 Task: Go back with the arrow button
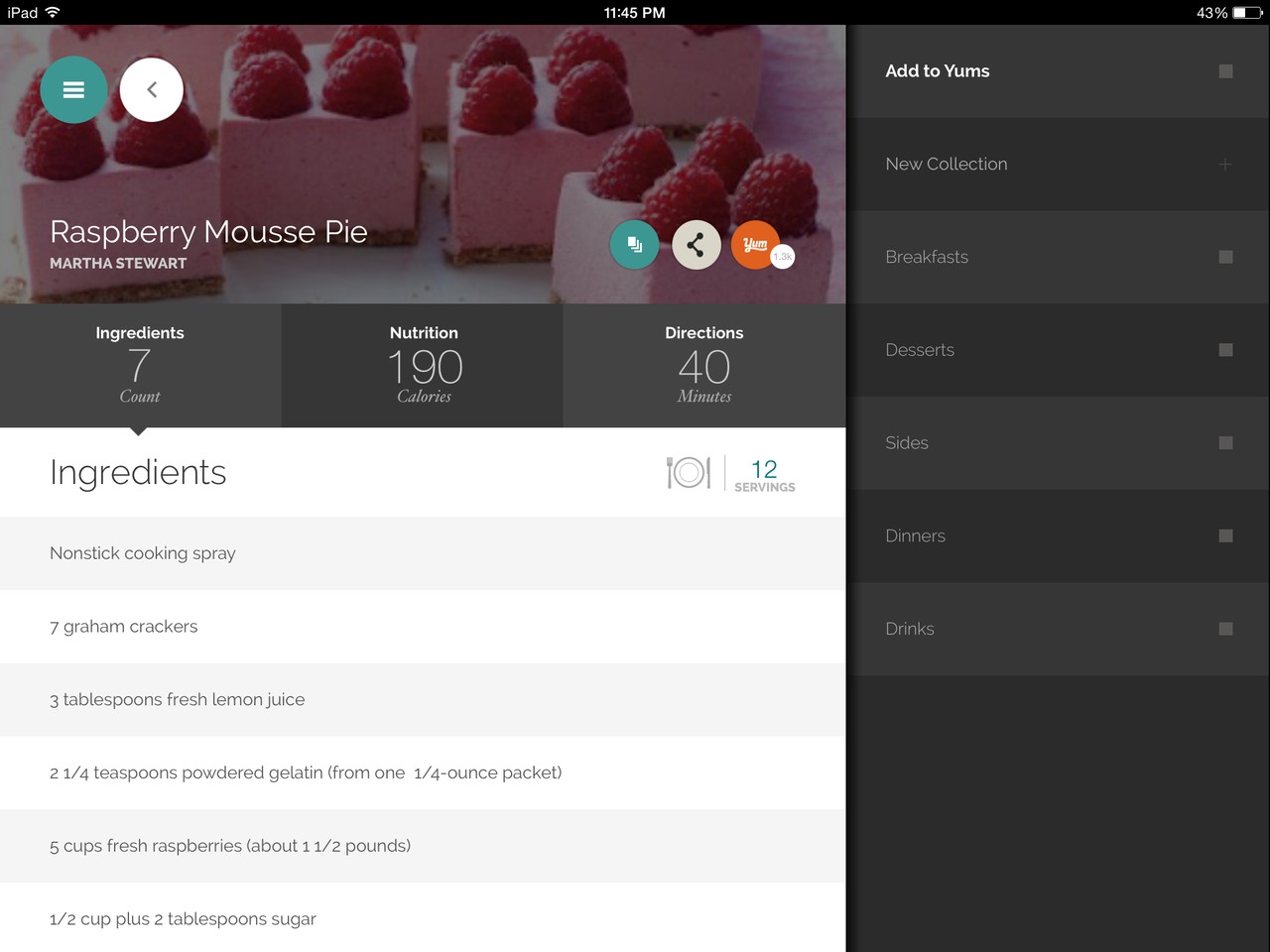coord(152,90)
